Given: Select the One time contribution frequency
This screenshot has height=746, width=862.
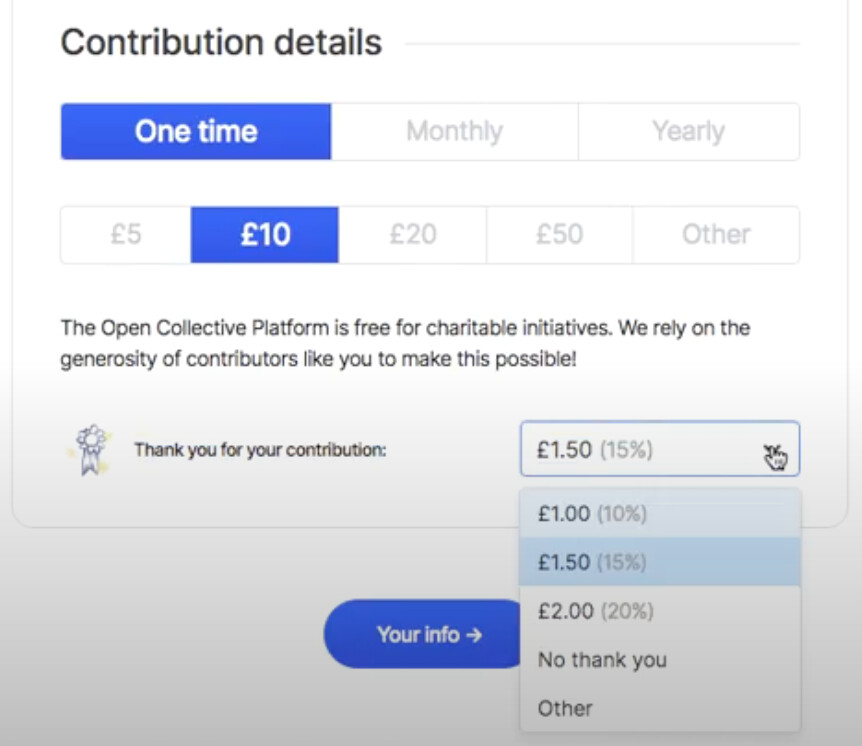Looking at the screenshot, I should point(196,132).
